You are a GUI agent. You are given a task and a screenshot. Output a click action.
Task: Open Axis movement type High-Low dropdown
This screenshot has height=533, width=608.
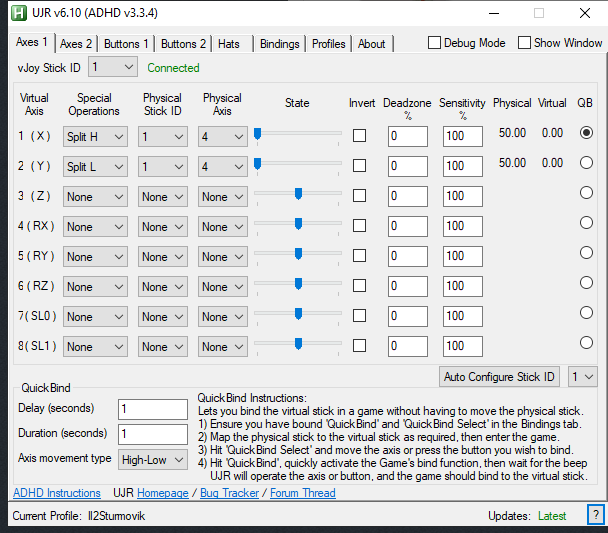(153, 460)
